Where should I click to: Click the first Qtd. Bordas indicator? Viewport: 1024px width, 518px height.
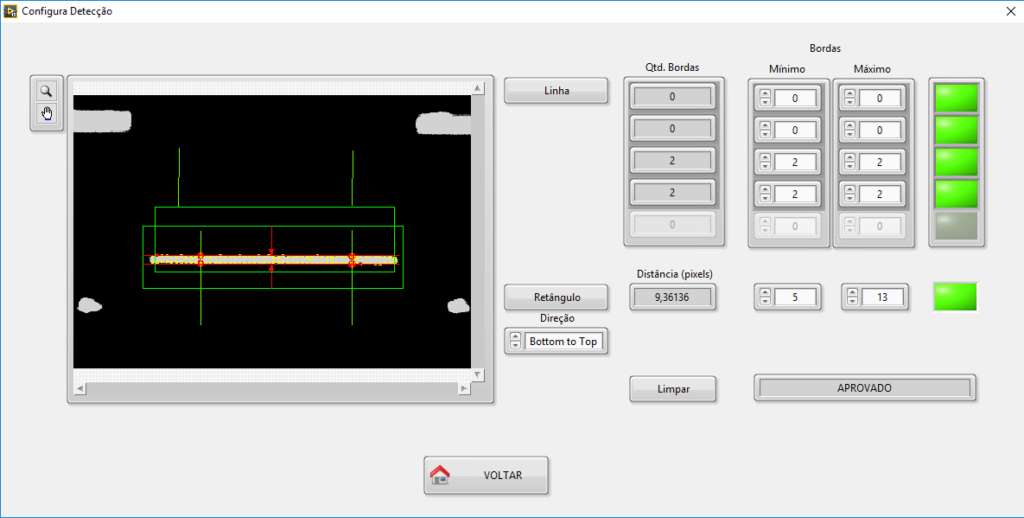(x=673, y=97)
